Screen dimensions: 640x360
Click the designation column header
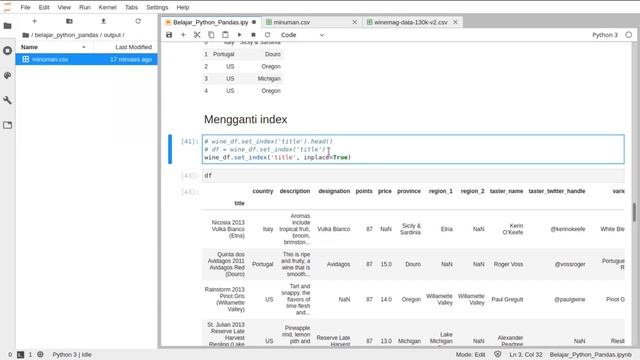pos(334,191)
